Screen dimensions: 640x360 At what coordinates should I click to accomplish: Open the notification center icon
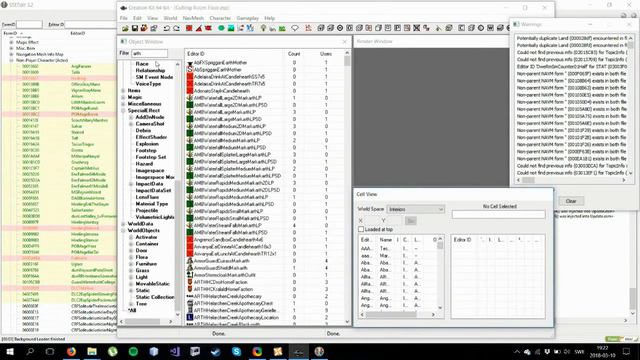627,351
